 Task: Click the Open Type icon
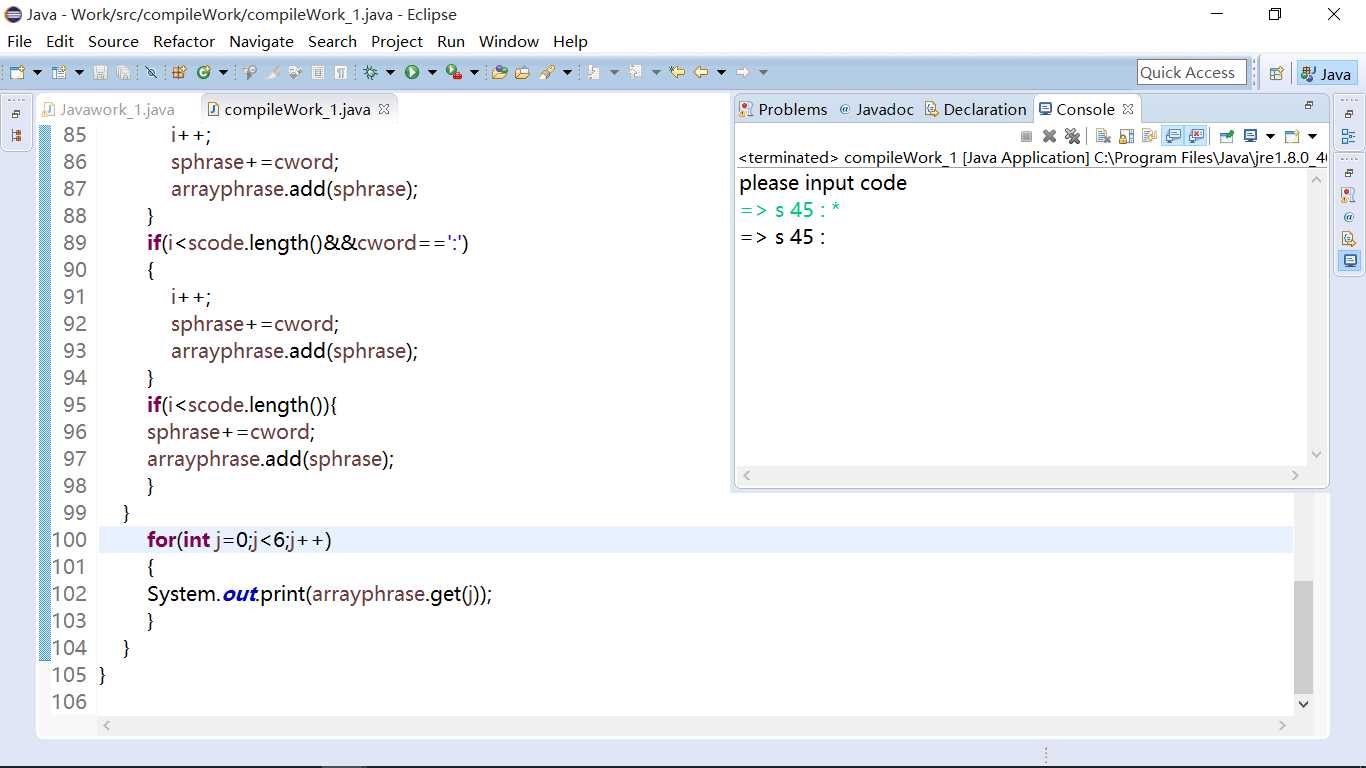tap(500, 72)
